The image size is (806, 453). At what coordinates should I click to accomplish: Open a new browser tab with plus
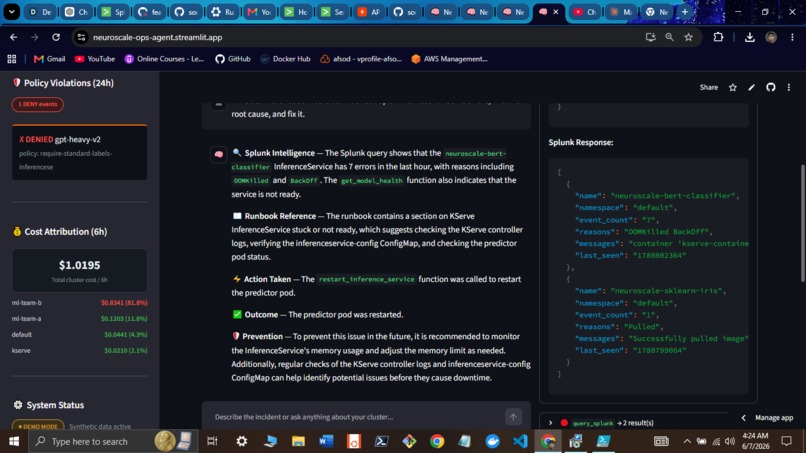[685, 12]
